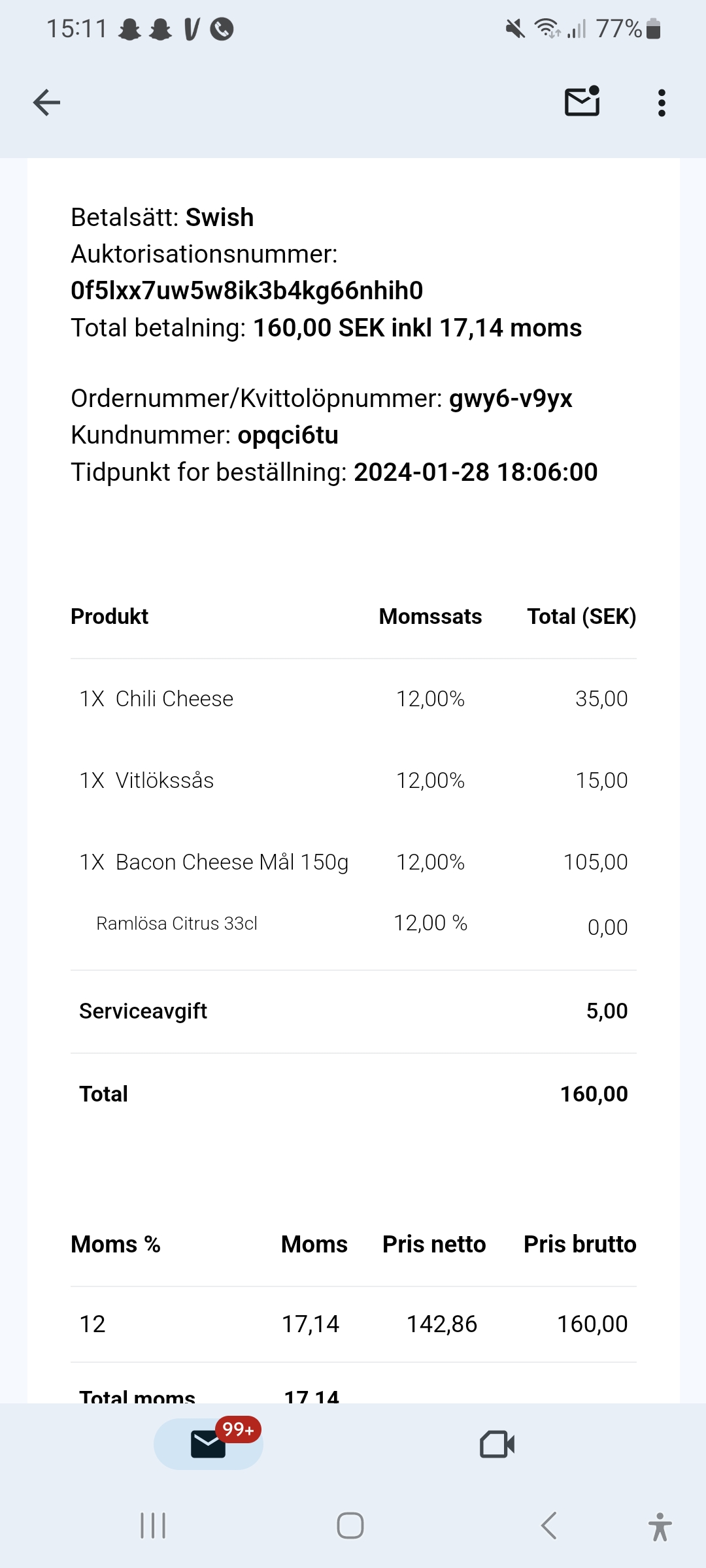Screen dimensions: 706x1568
Task: Tap the Chili Cheese product row
Action: tap(353, 699)
